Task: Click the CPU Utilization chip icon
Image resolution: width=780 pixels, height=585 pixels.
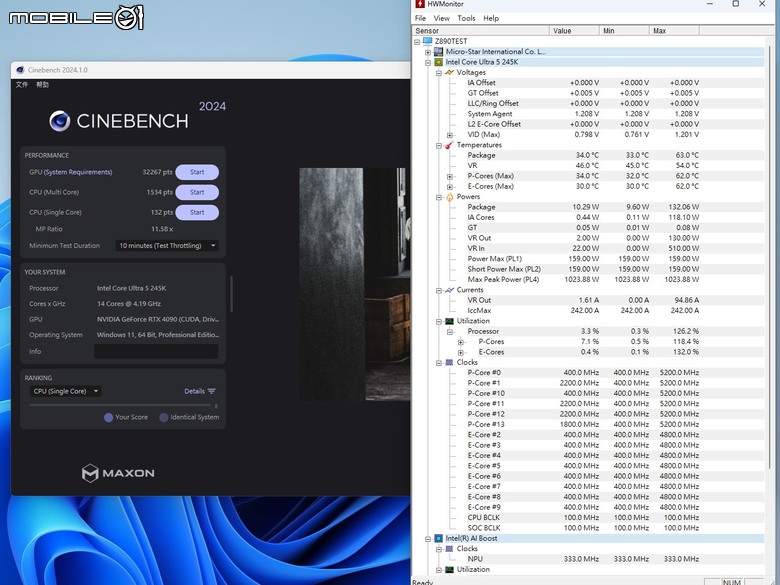Action: [449, 321]
